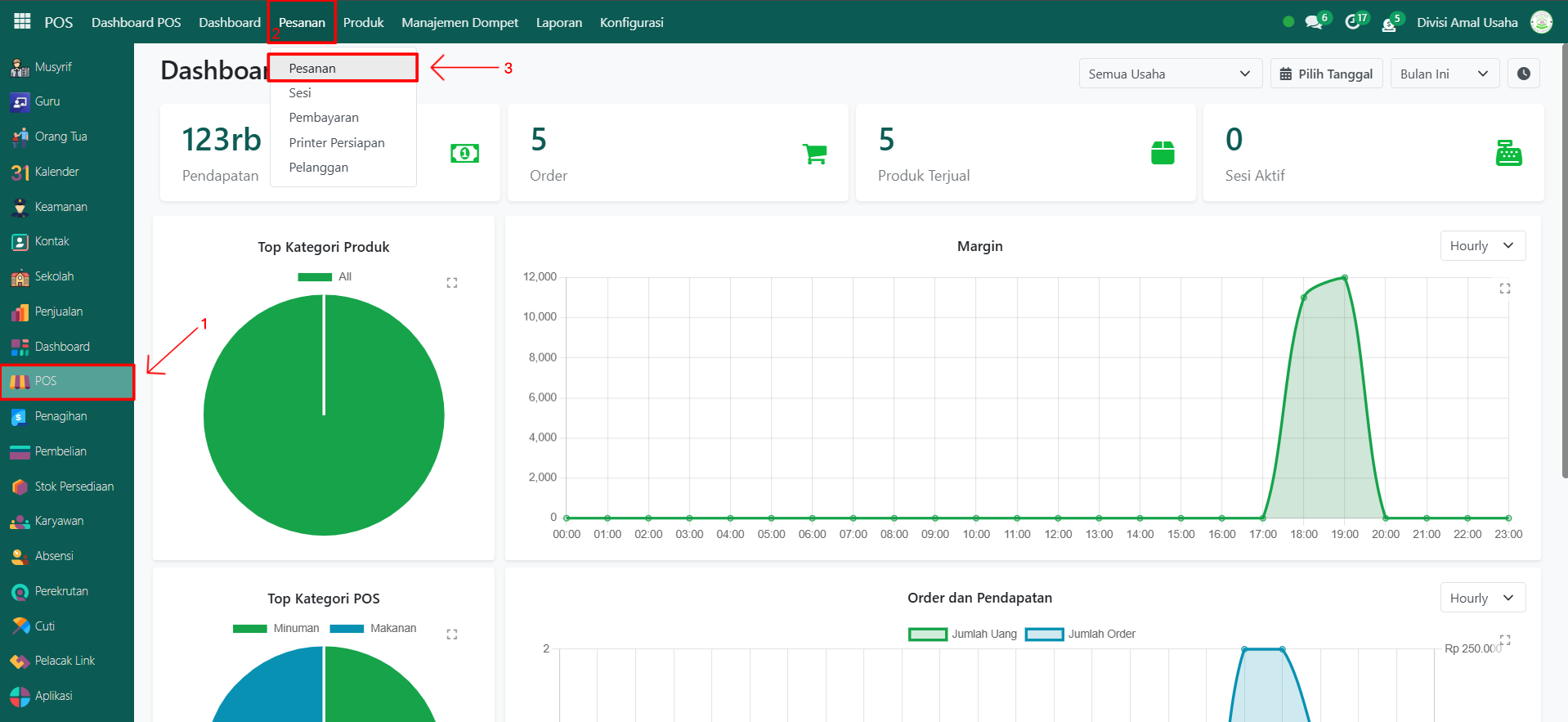1568x722 pixels.
Task: Toggle the All legend in Top Kategori Produk
Action: pos(325,277)
